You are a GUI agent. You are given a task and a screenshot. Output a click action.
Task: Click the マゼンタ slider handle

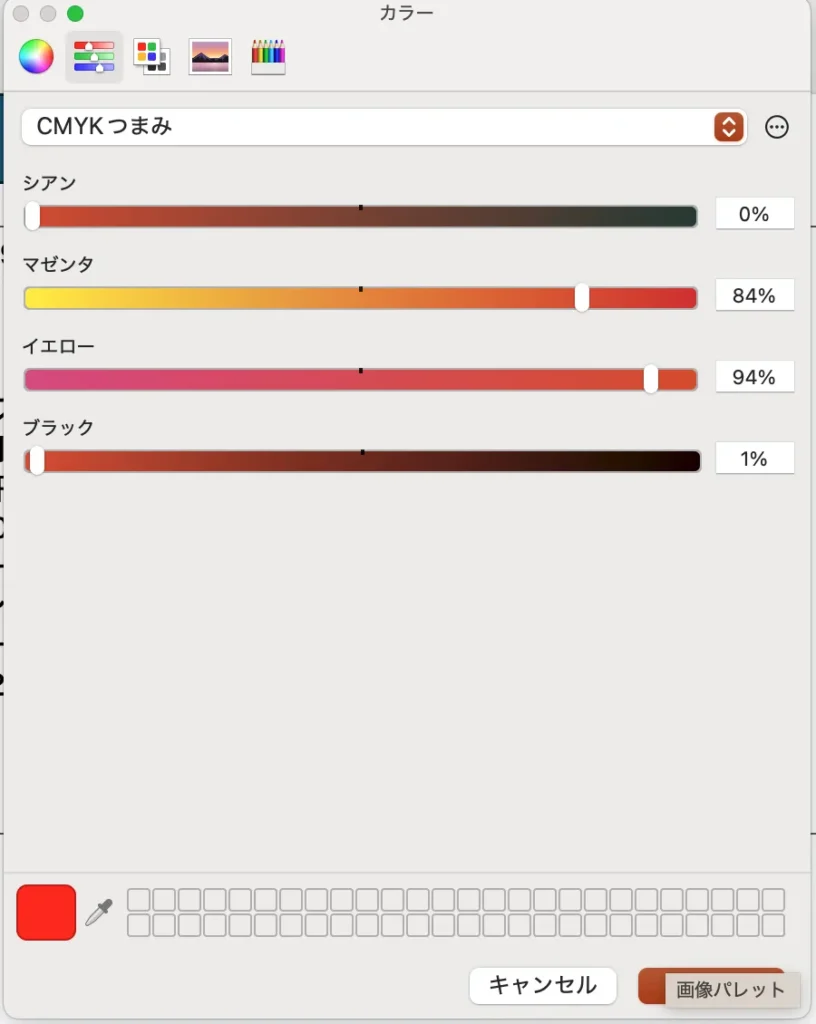(582, 297)
